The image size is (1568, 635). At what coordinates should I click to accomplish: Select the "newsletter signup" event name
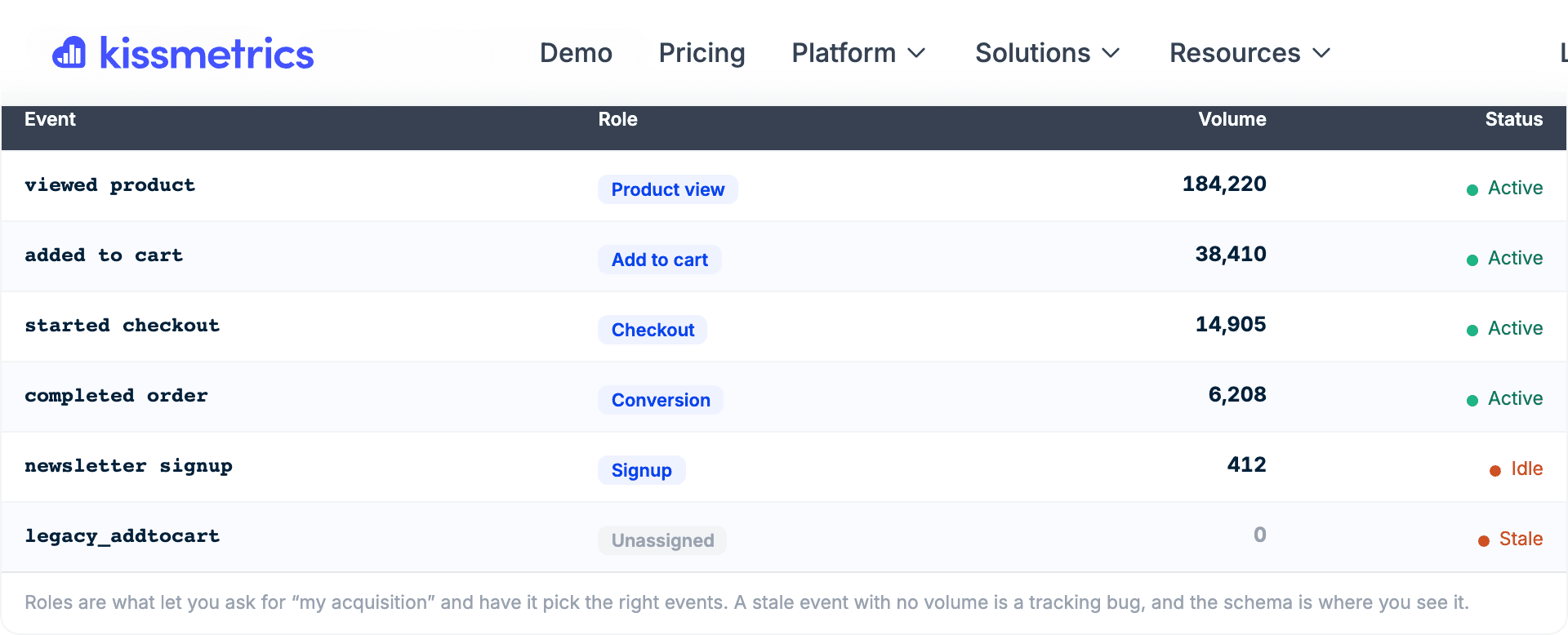(x=128, y=466)
